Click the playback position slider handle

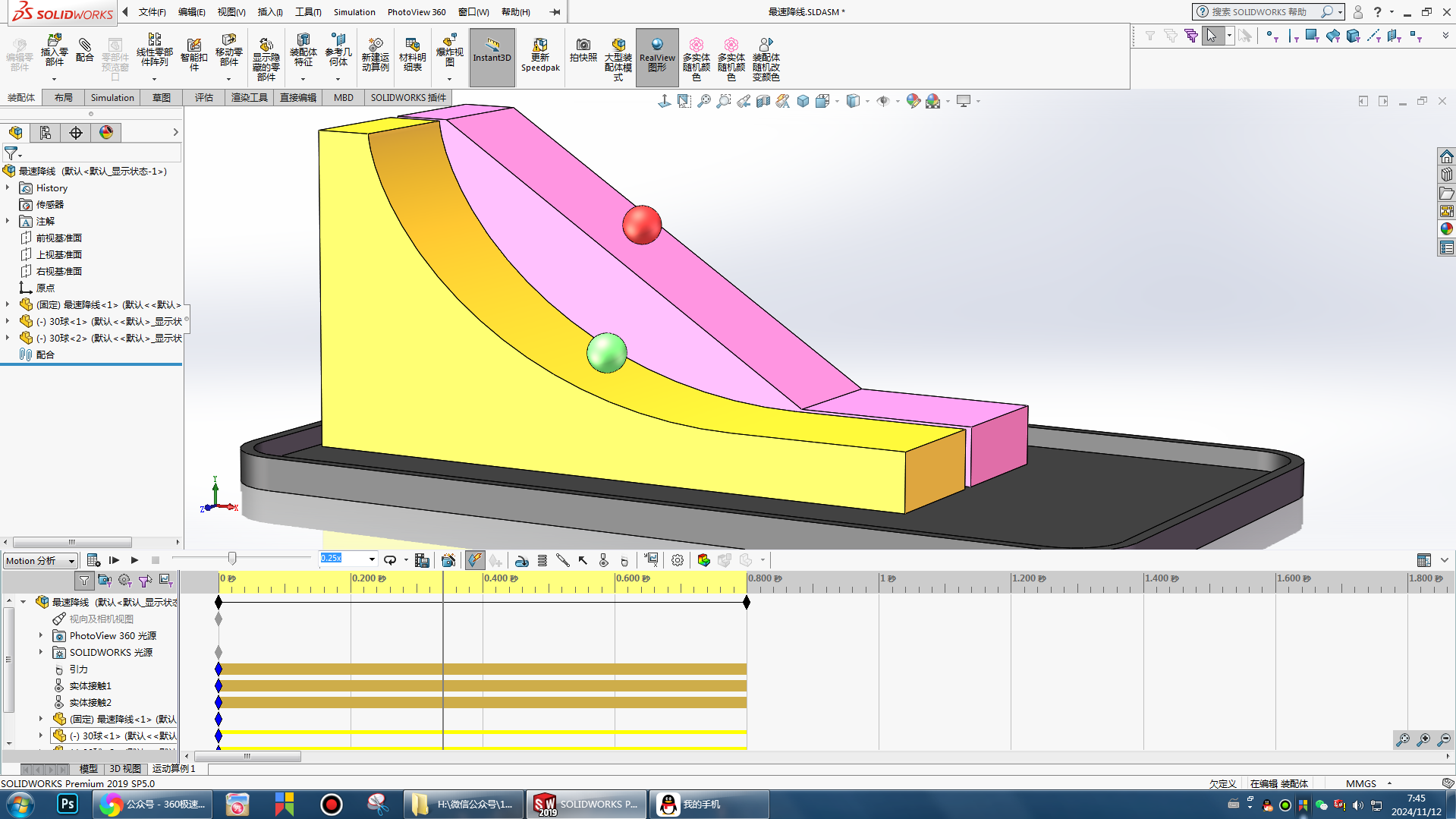point(232,559)
